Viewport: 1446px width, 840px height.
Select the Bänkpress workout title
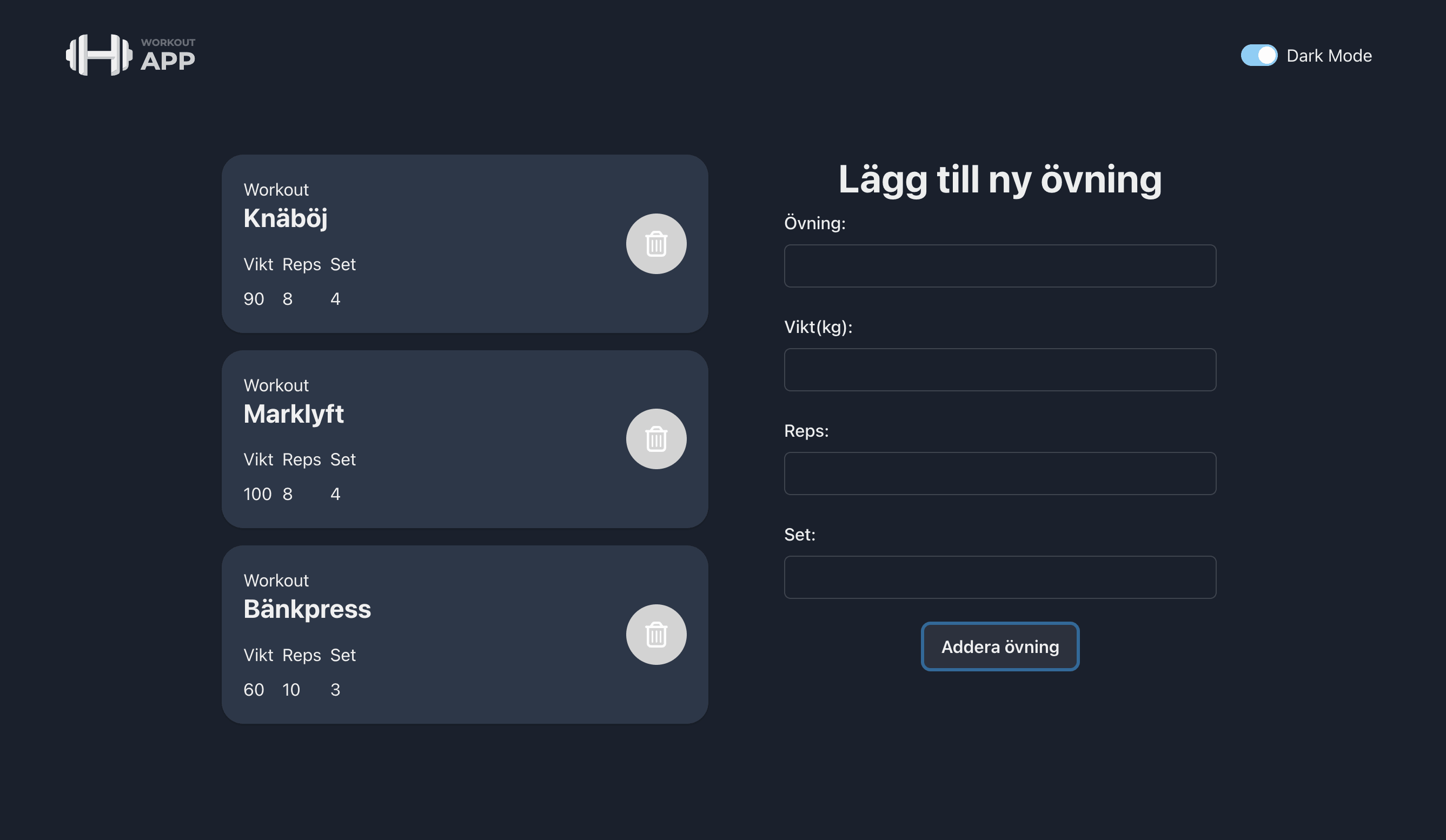pyautogui.click(x=307, y=609)
